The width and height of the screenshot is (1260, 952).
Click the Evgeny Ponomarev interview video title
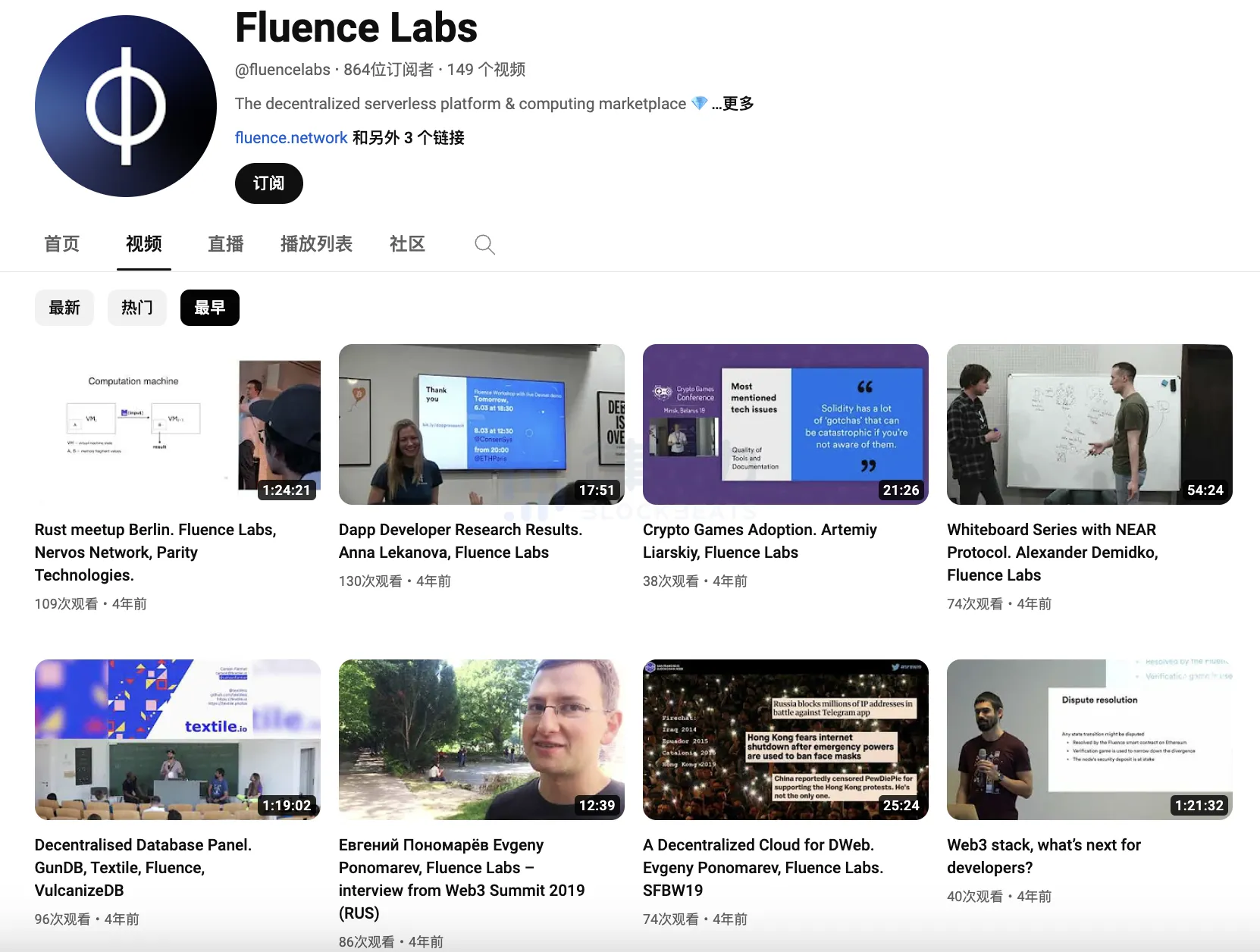click(x=461, y=878)
